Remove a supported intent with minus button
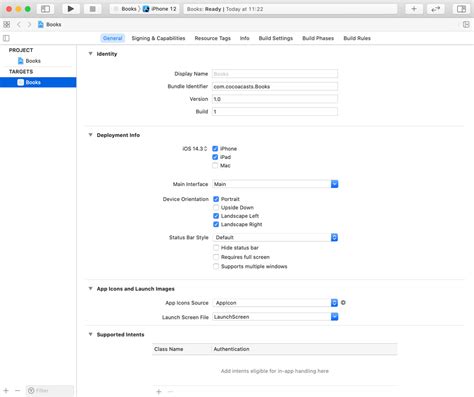This screenshot has width=474, height=397. [x=170, y=392]
